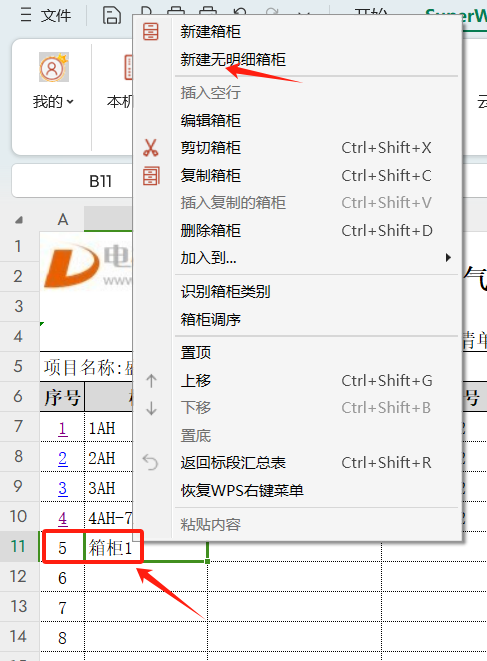Click the up arrow icon beside 上移
This screenshot has width=487, height=661.
click(151, 381)
